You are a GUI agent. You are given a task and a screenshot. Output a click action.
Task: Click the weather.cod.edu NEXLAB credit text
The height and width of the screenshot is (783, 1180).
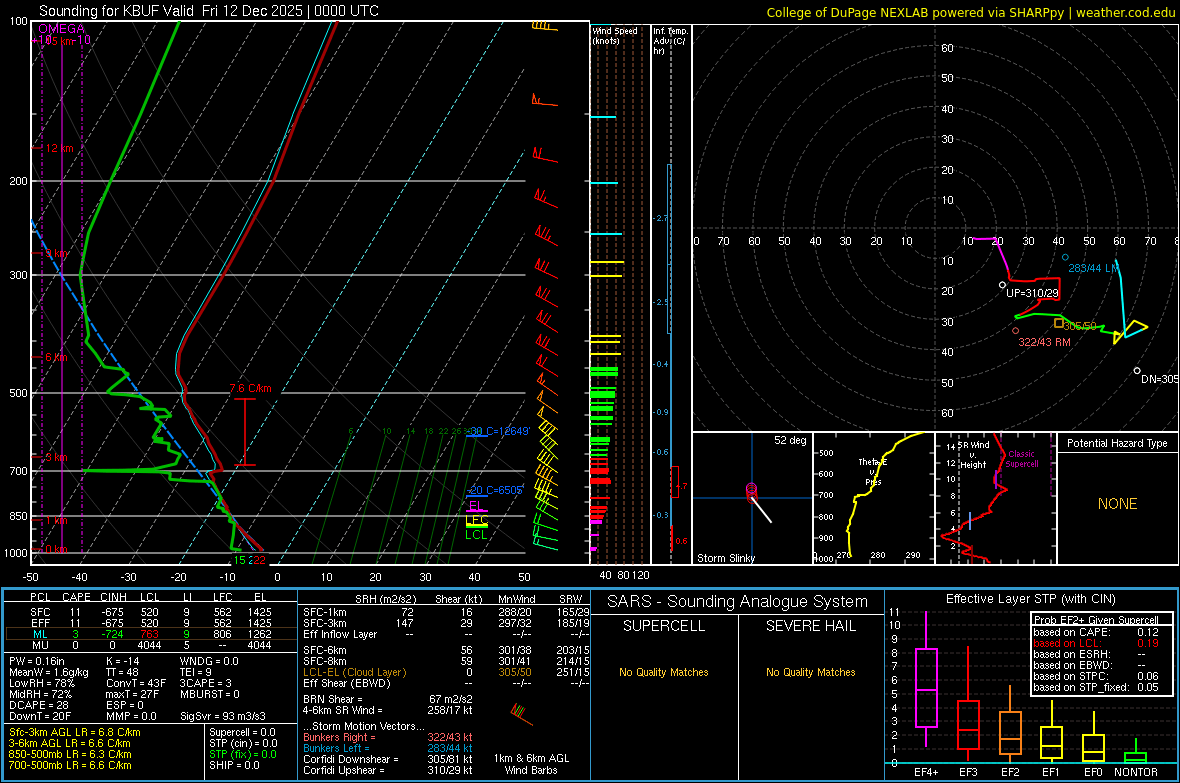pyautogui.click(x=970, y=12)
